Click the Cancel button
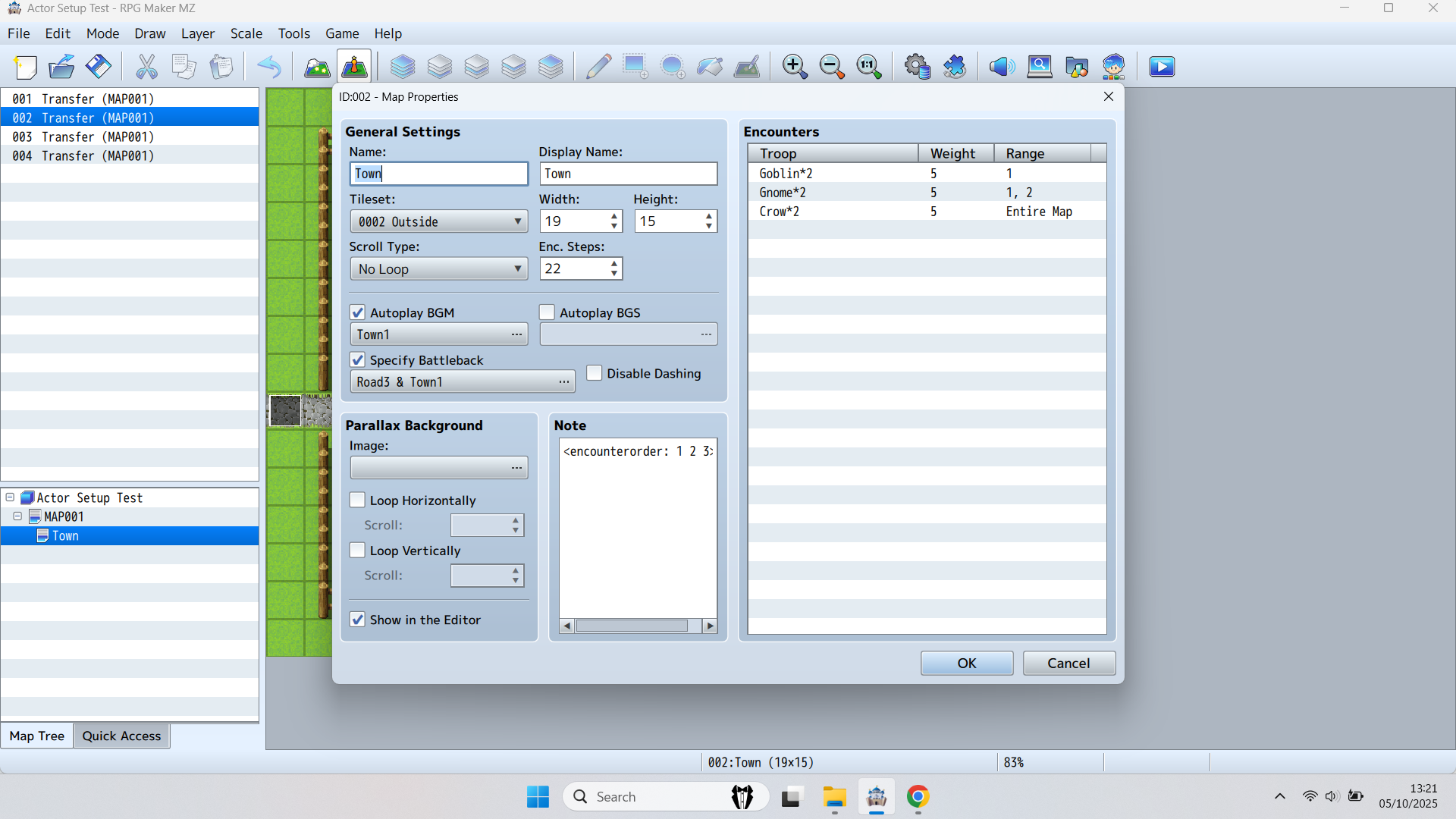 pyautogui.click(x=1068, y=663)
